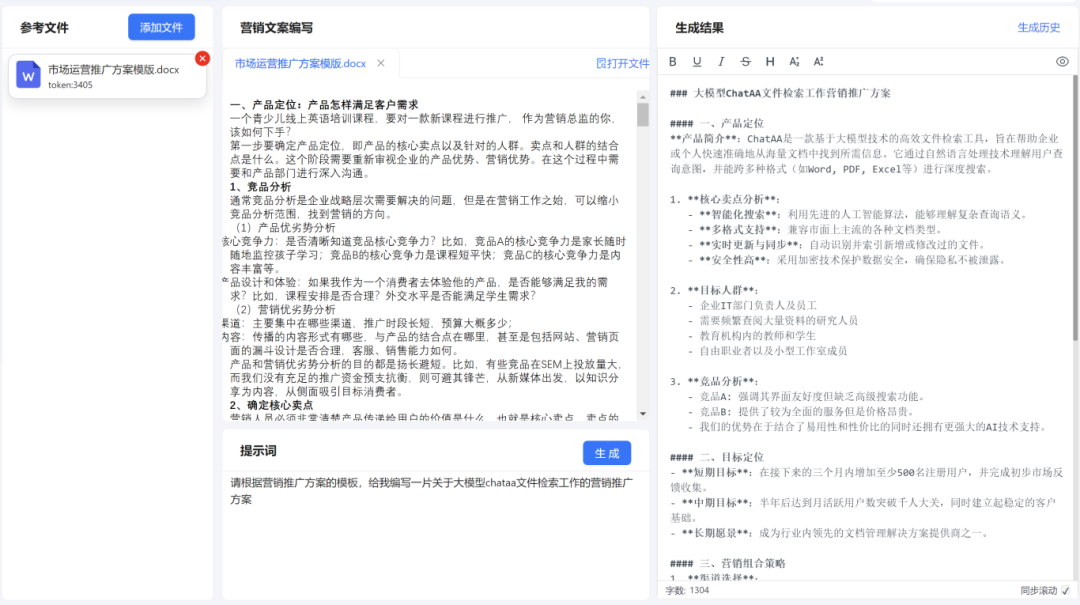
Task: Select the 市场运营推广方案模版.docx file card name
Action: click(114, 70)
